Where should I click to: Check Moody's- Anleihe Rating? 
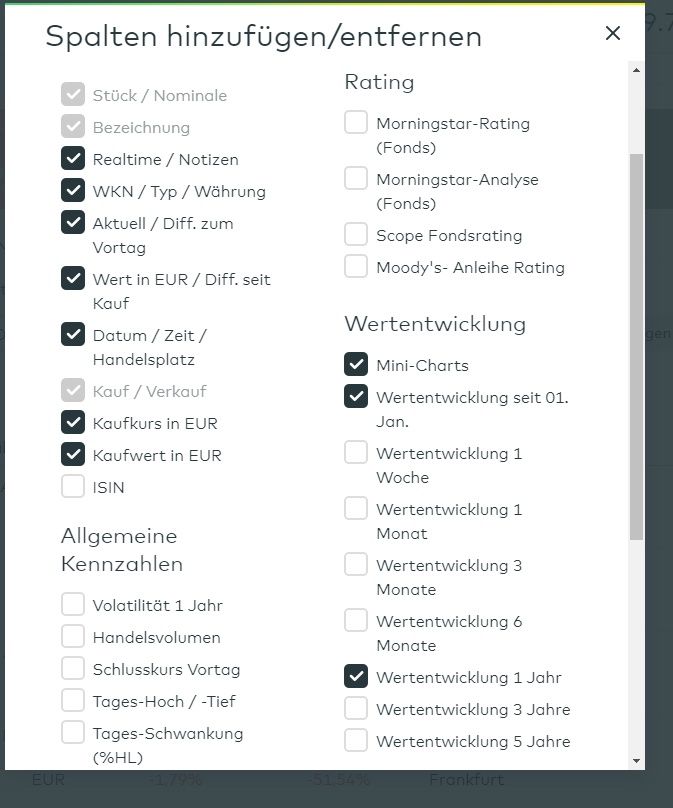coord(356,267)
